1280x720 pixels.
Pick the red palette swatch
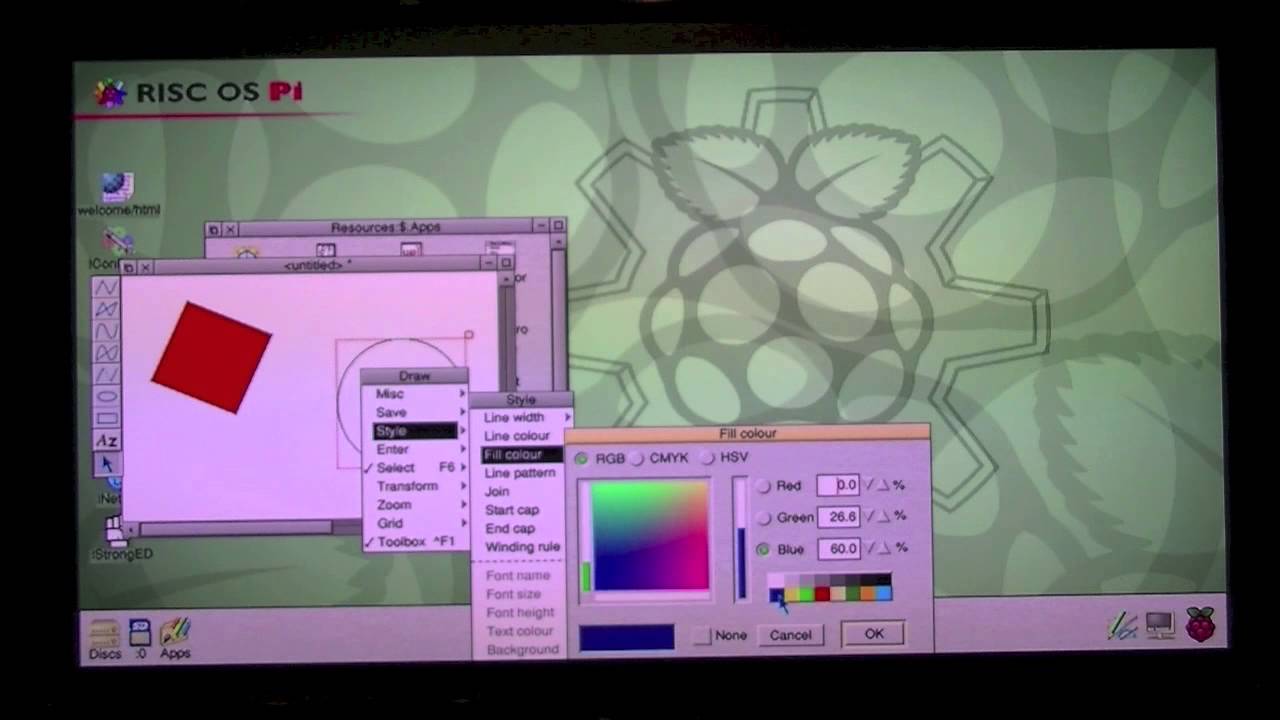(x=822, y=594)
